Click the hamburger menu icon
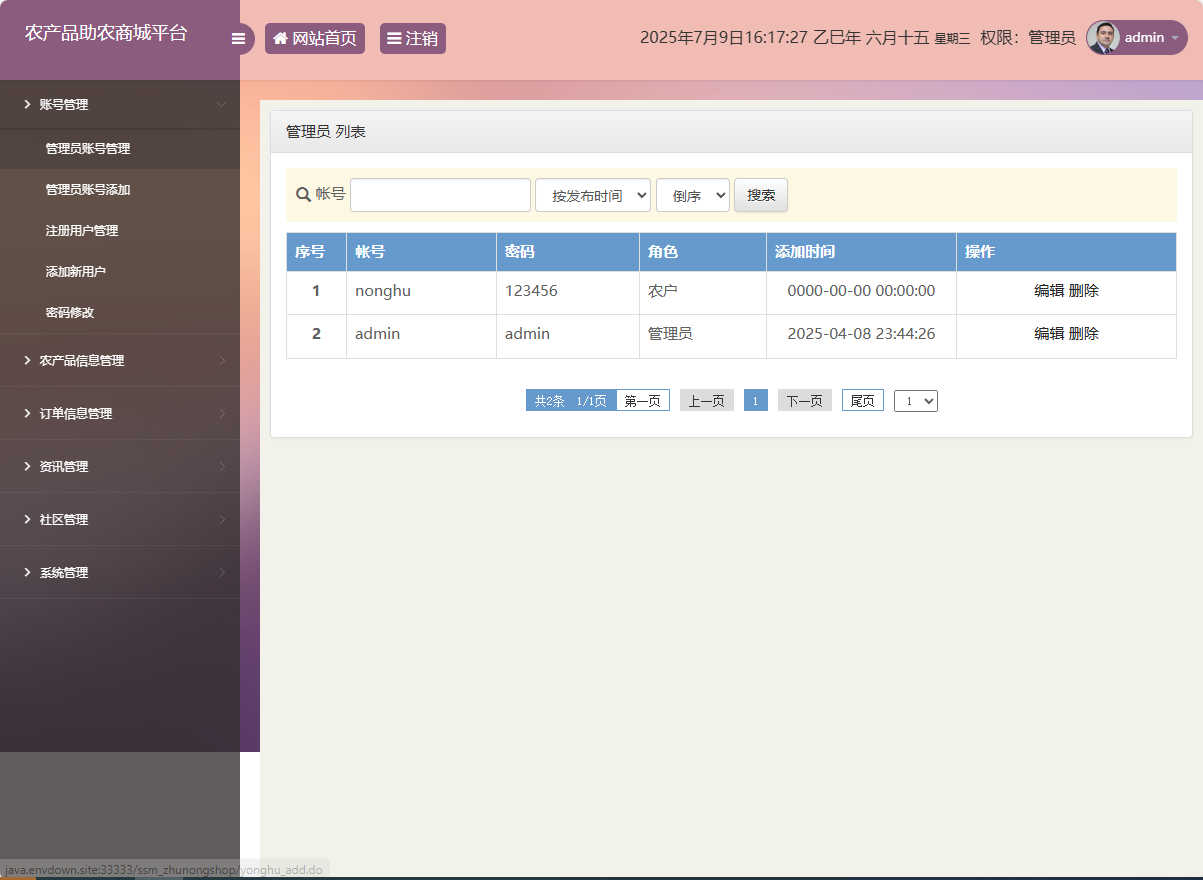 coord(239,37)
